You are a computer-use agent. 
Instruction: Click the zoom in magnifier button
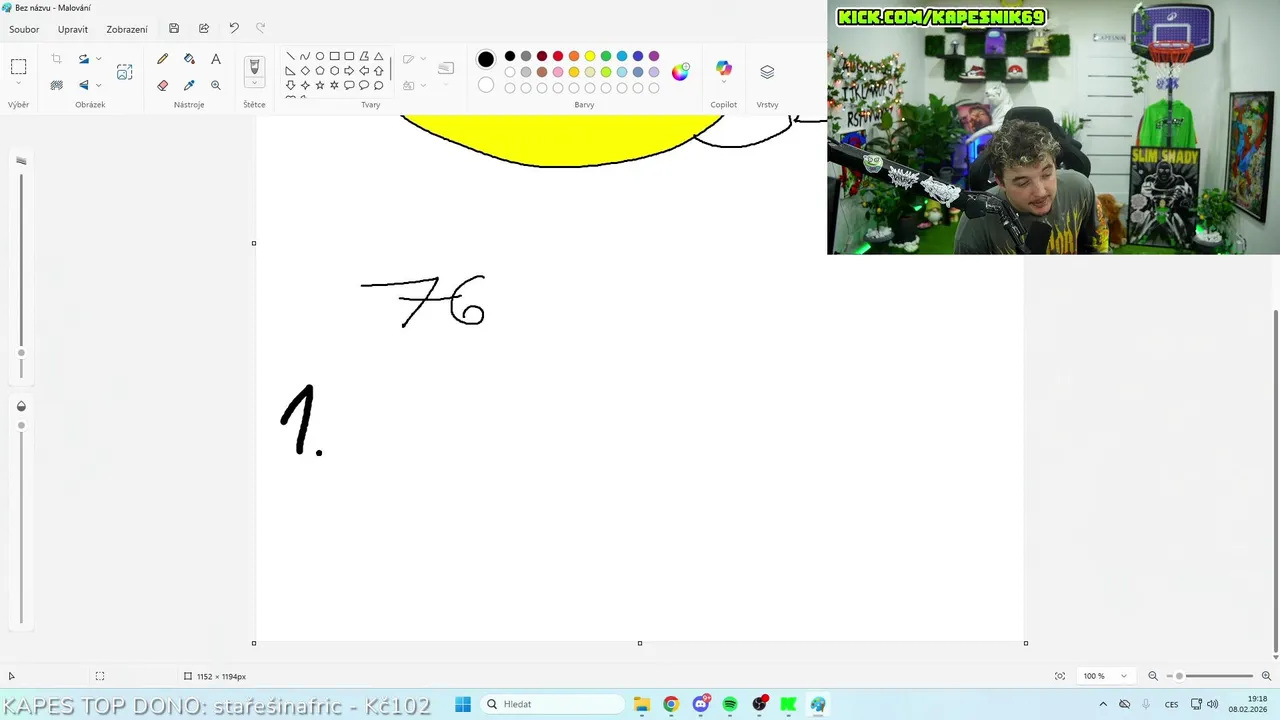click(1266, 676)
